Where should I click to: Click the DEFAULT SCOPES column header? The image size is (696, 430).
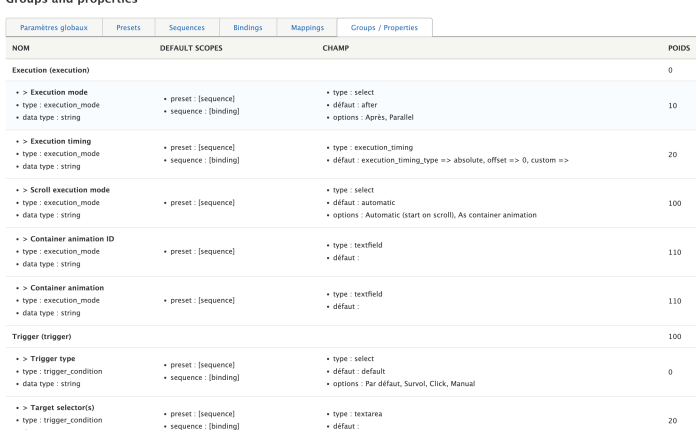[192, 47]
